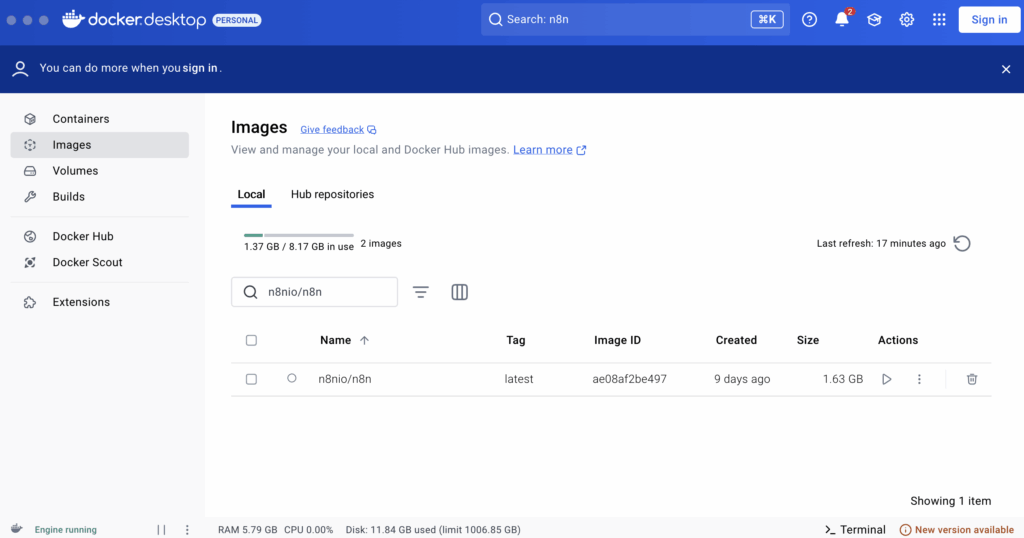Image resolution: width=1024 pixels, height=538 pixels.
Task: Click the Image ID column header
Action: 617,340
